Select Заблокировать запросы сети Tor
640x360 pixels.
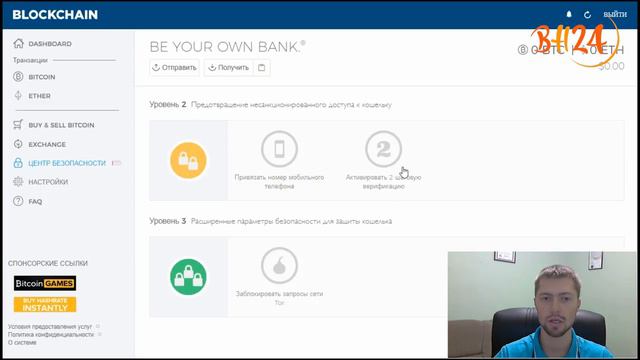[x=279, y=298]
